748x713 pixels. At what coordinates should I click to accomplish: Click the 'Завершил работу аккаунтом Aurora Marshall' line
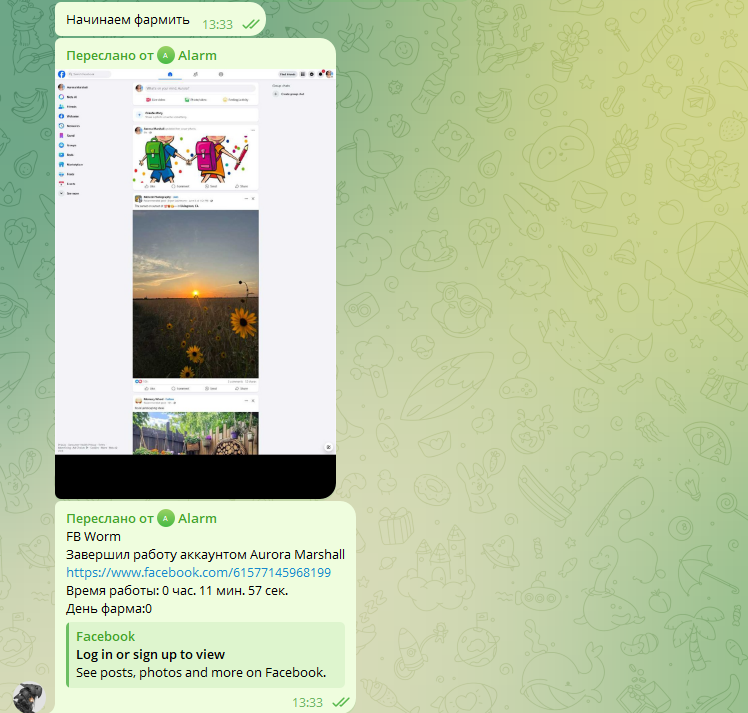[x=206, y=555]
